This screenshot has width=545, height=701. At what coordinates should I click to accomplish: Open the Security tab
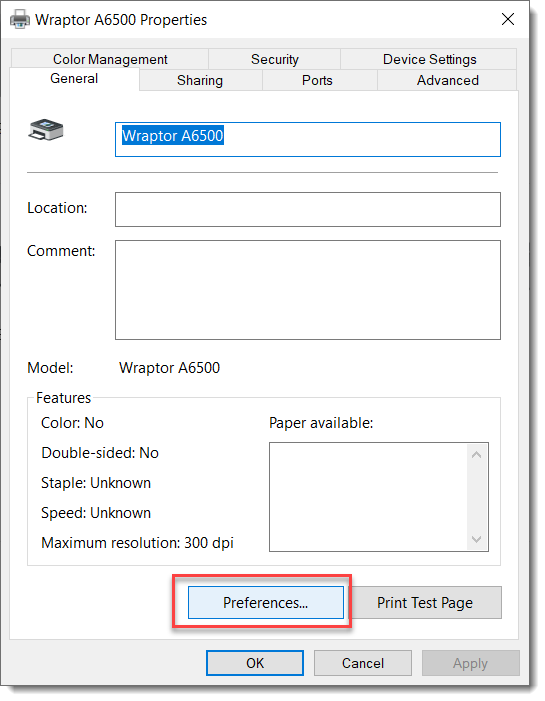(x=275, y=59)
